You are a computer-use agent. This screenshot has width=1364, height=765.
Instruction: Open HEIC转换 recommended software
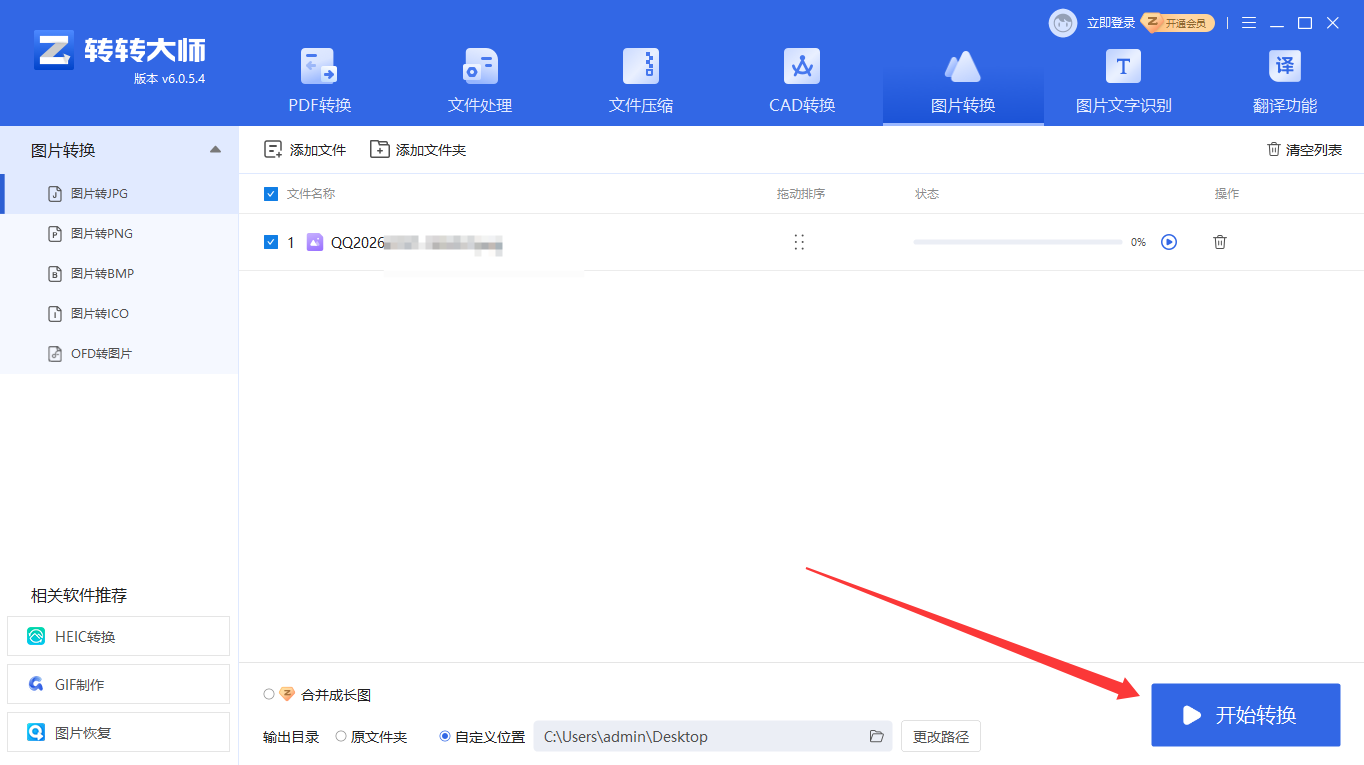[x=118, y=636]
